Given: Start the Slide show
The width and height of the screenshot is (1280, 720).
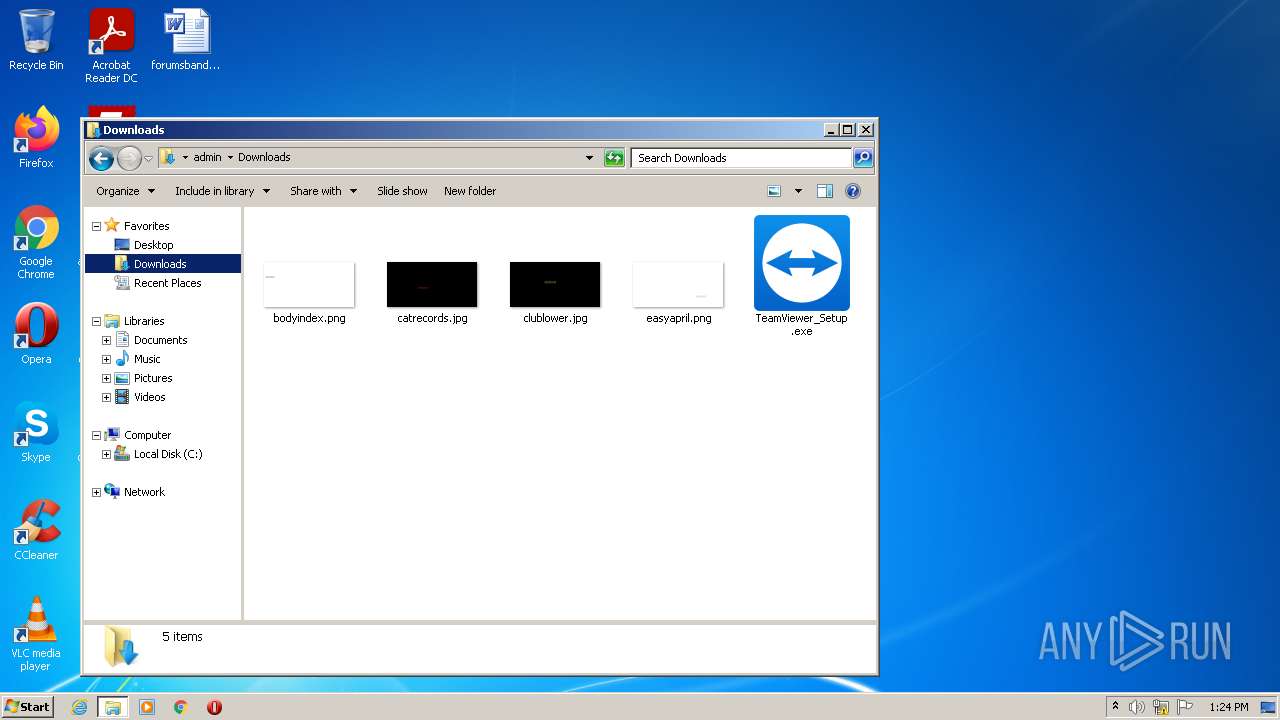Looking at the screenshot, I should click(402, 191).
